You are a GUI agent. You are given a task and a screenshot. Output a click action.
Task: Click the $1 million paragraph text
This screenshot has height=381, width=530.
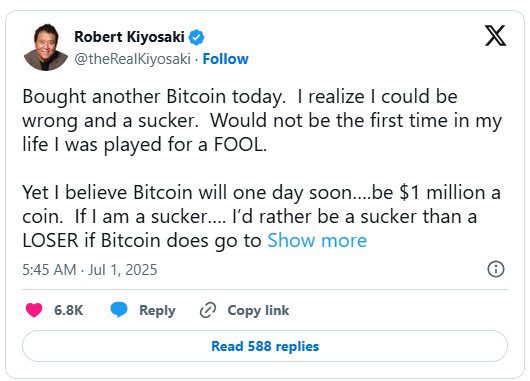[x=261, y=216]
